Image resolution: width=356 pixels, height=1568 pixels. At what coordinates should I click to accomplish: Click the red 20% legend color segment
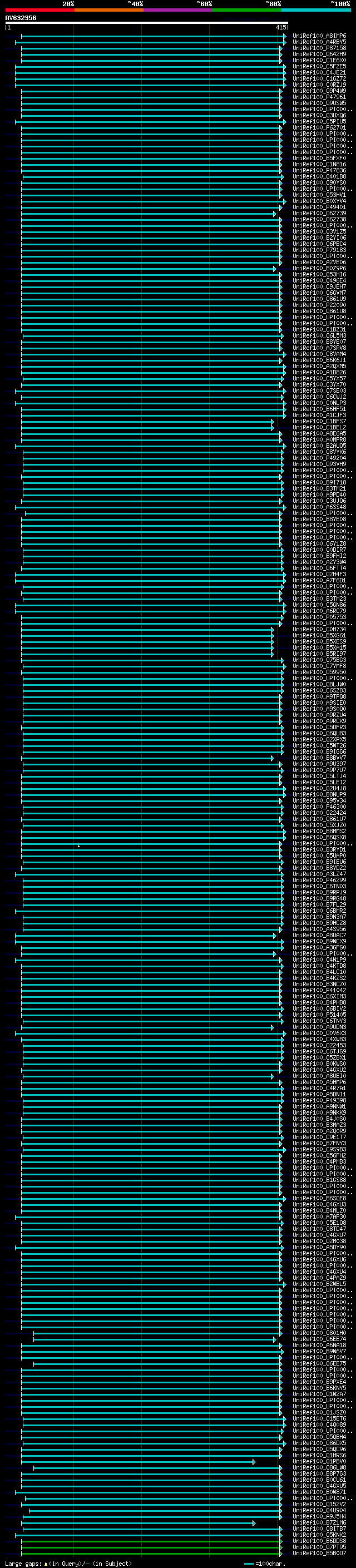[39, 10]
